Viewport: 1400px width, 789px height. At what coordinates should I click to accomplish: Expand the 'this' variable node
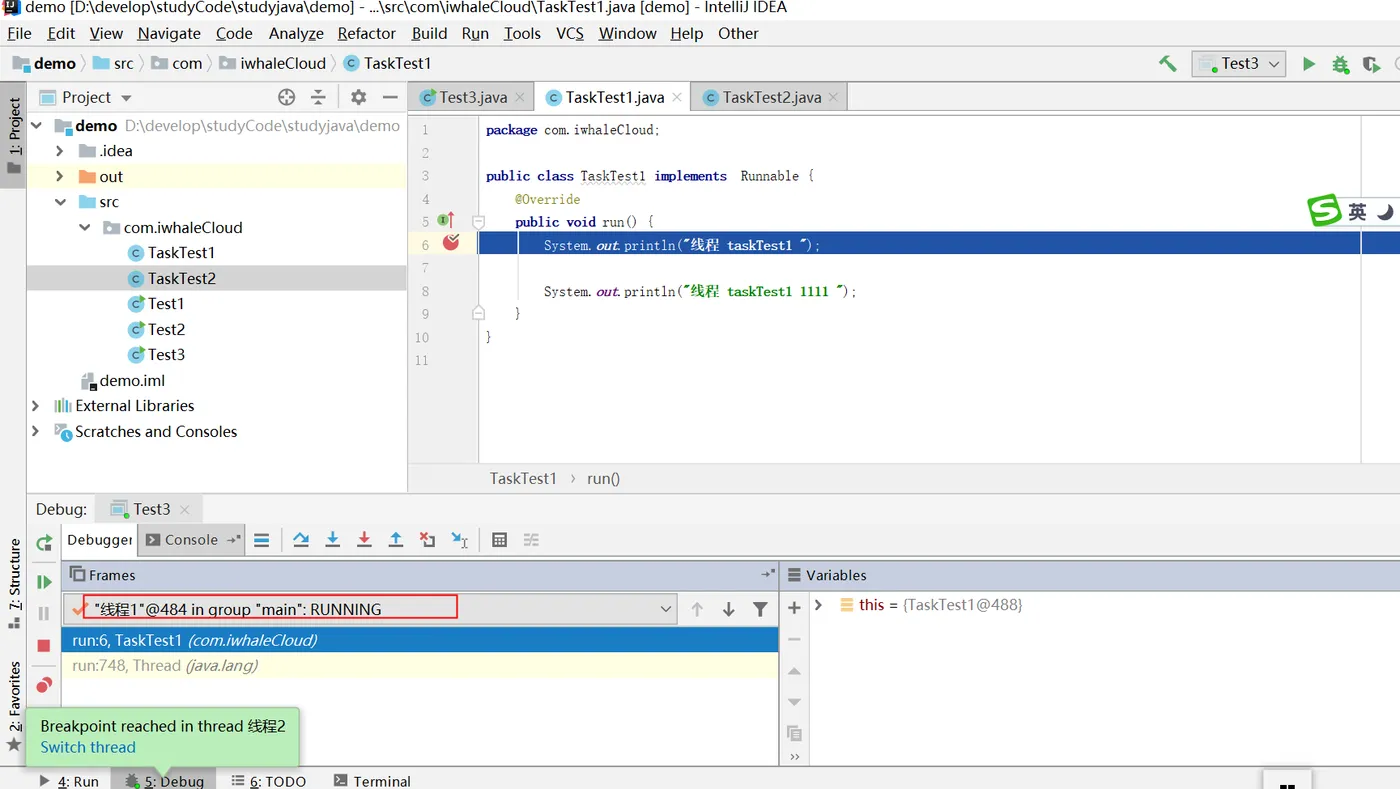coord(819,605)
